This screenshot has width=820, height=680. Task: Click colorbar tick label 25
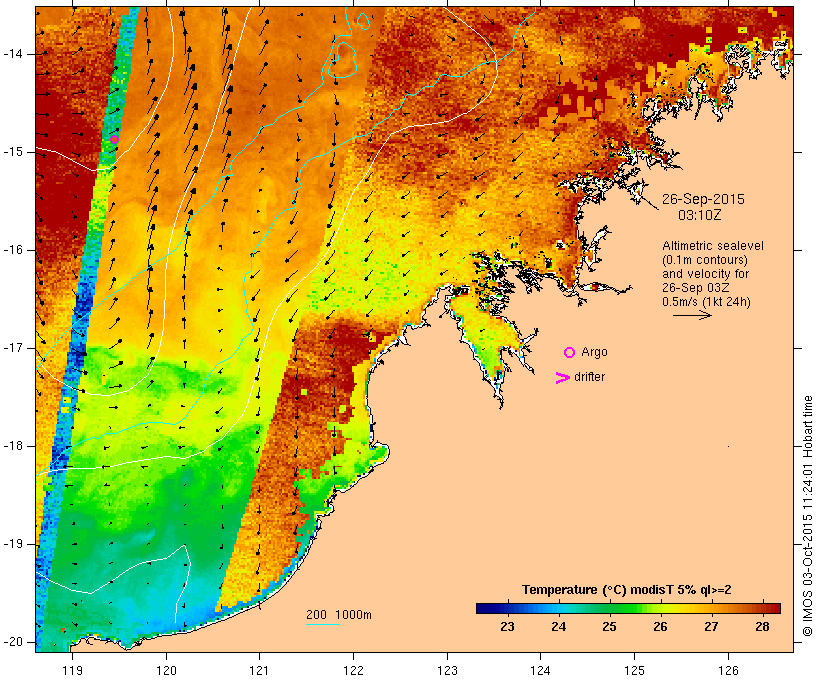click(609, 627)
